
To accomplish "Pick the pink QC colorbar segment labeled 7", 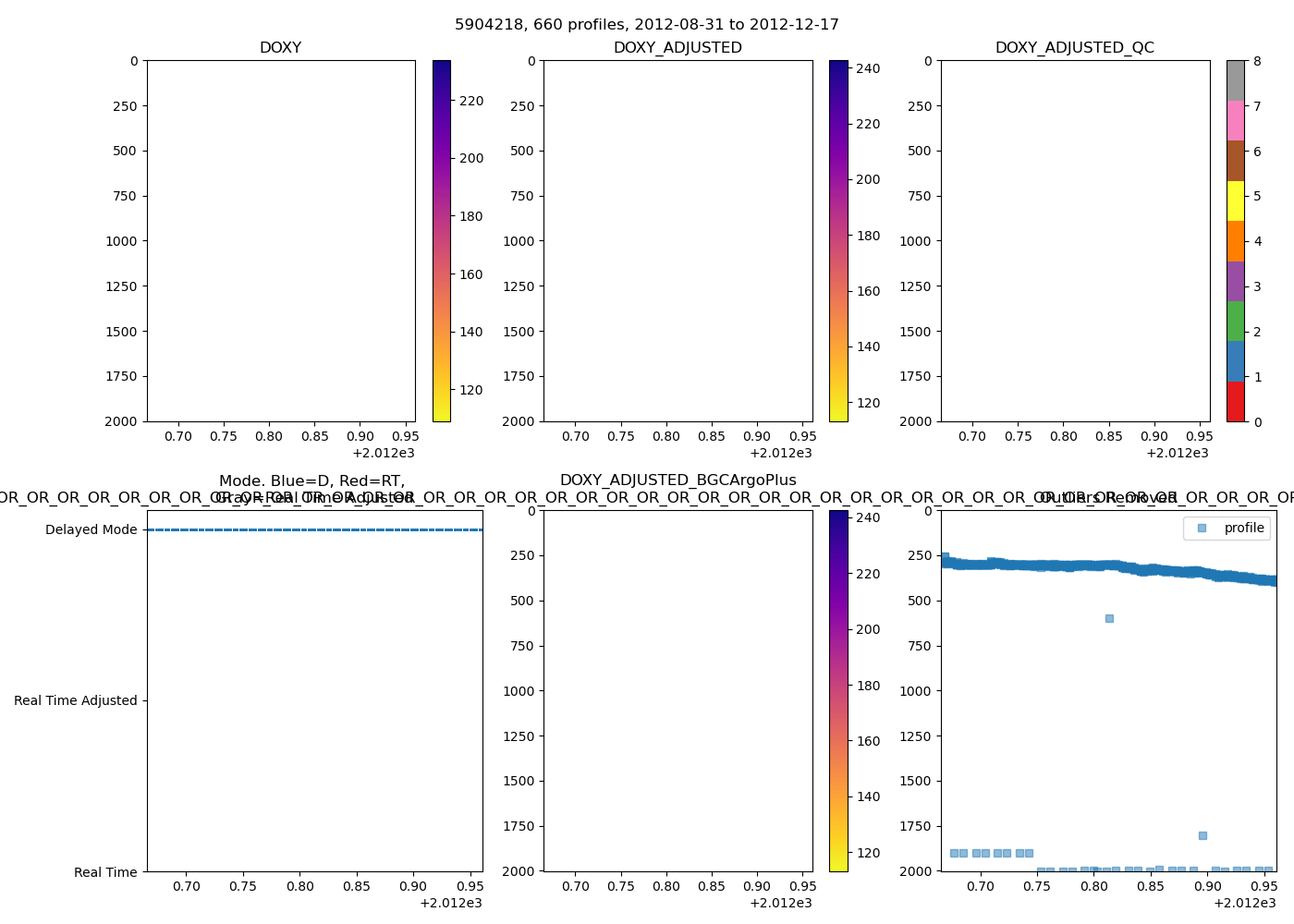I will click(1235, 120).
